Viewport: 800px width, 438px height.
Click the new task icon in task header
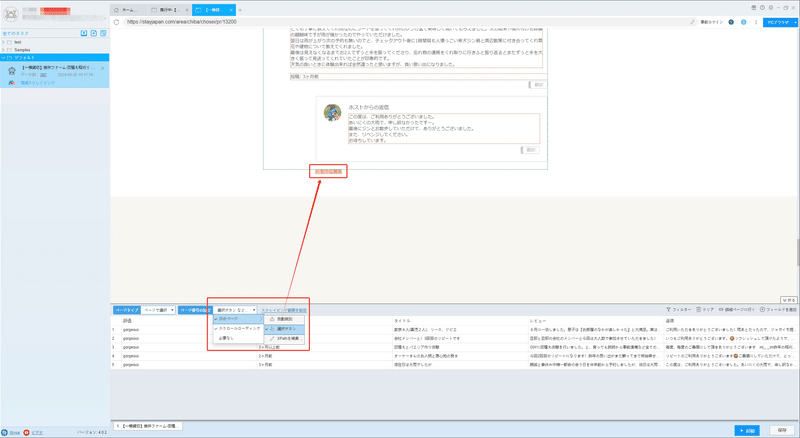point(94,33)
